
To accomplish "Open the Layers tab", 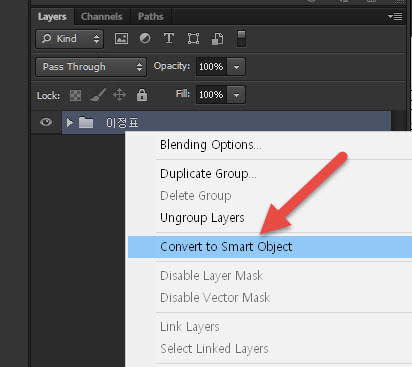I will 52,16.
